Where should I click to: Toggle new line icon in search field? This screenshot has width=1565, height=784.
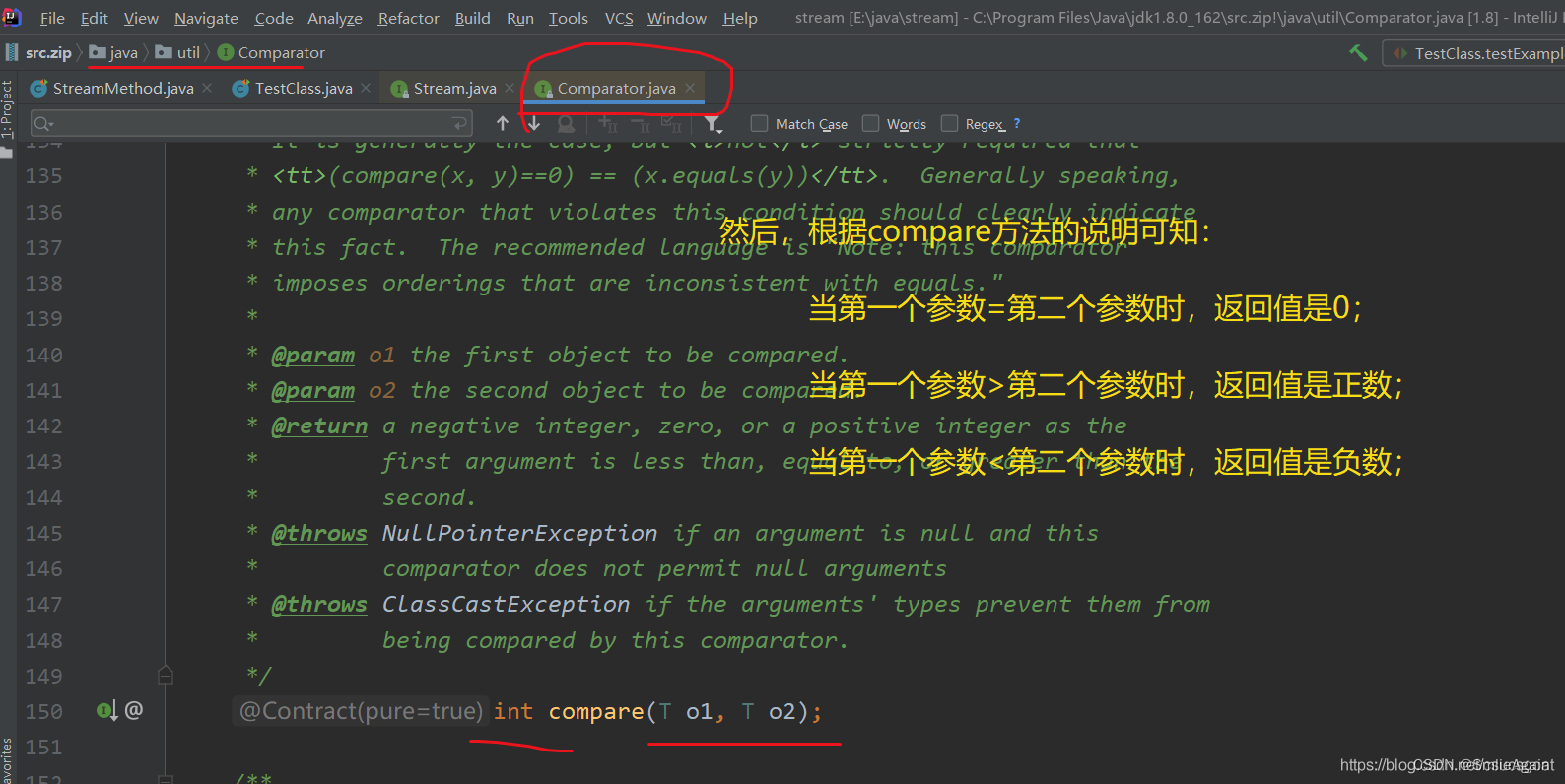pos(459,123)
